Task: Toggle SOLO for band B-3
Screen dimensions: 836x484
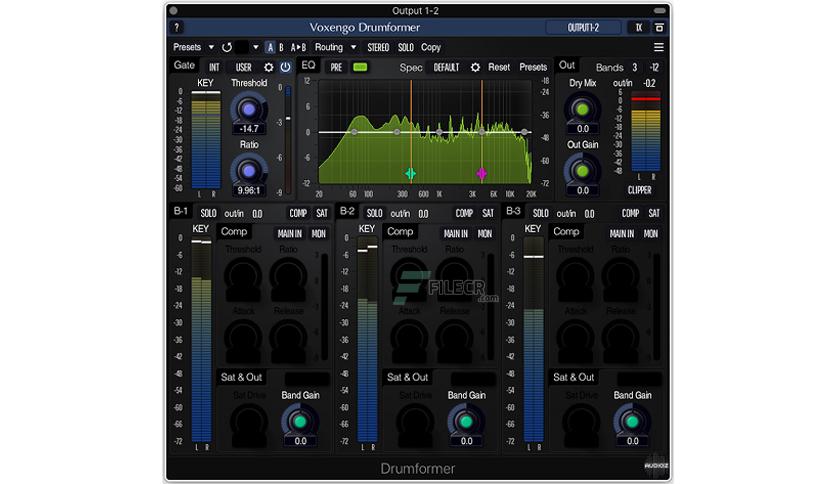Action: click(x=540, y=213)
